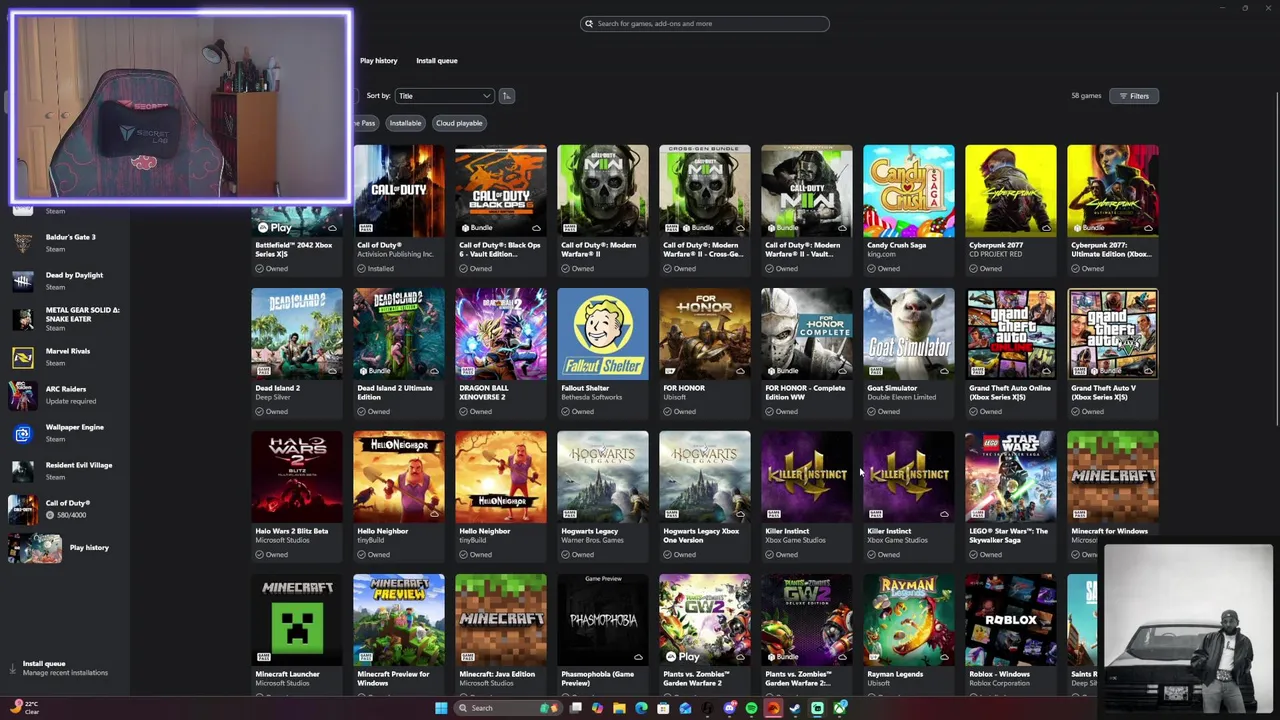Open Task View from taskbar

click(576, 708)
